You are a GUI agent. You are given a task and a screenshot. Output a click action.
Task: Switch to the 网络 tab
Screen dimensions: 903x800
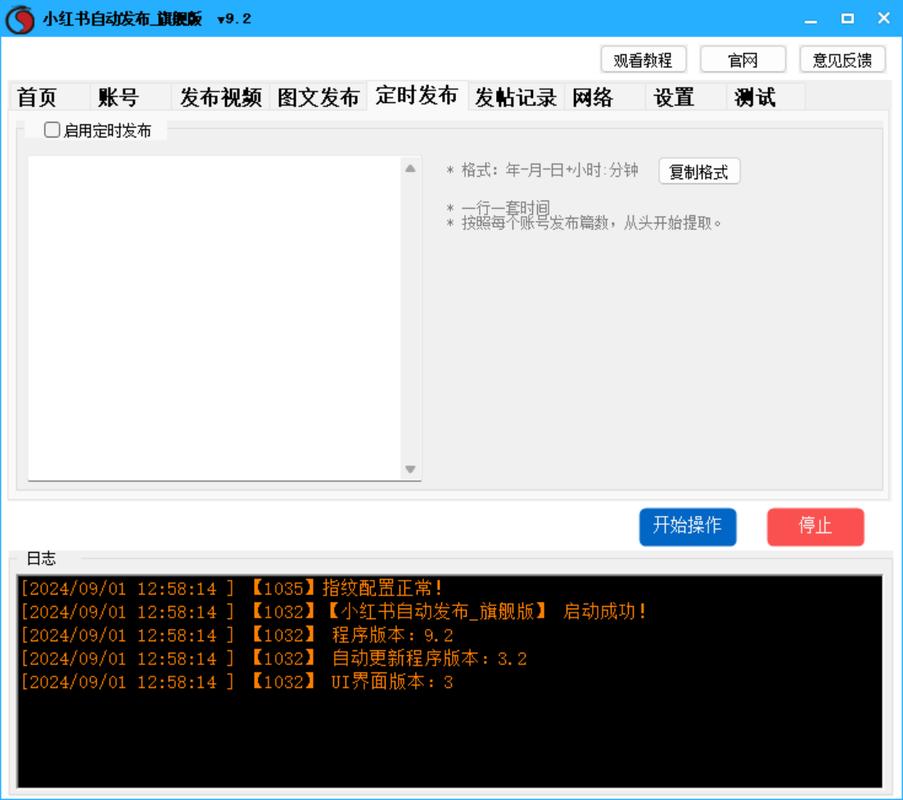[592, 97]
